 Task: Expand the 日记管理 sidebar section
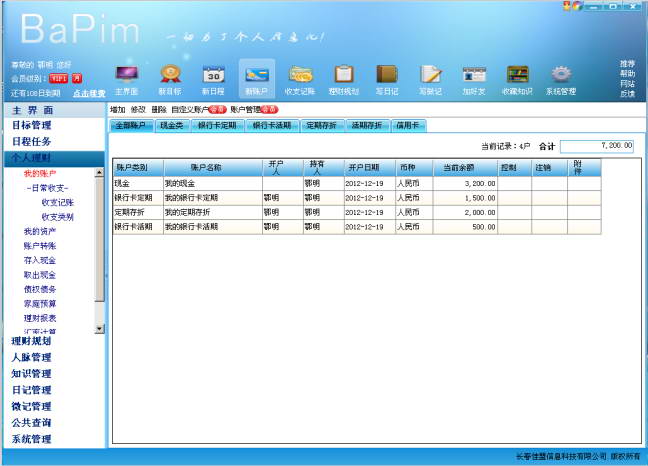(55, 390)
